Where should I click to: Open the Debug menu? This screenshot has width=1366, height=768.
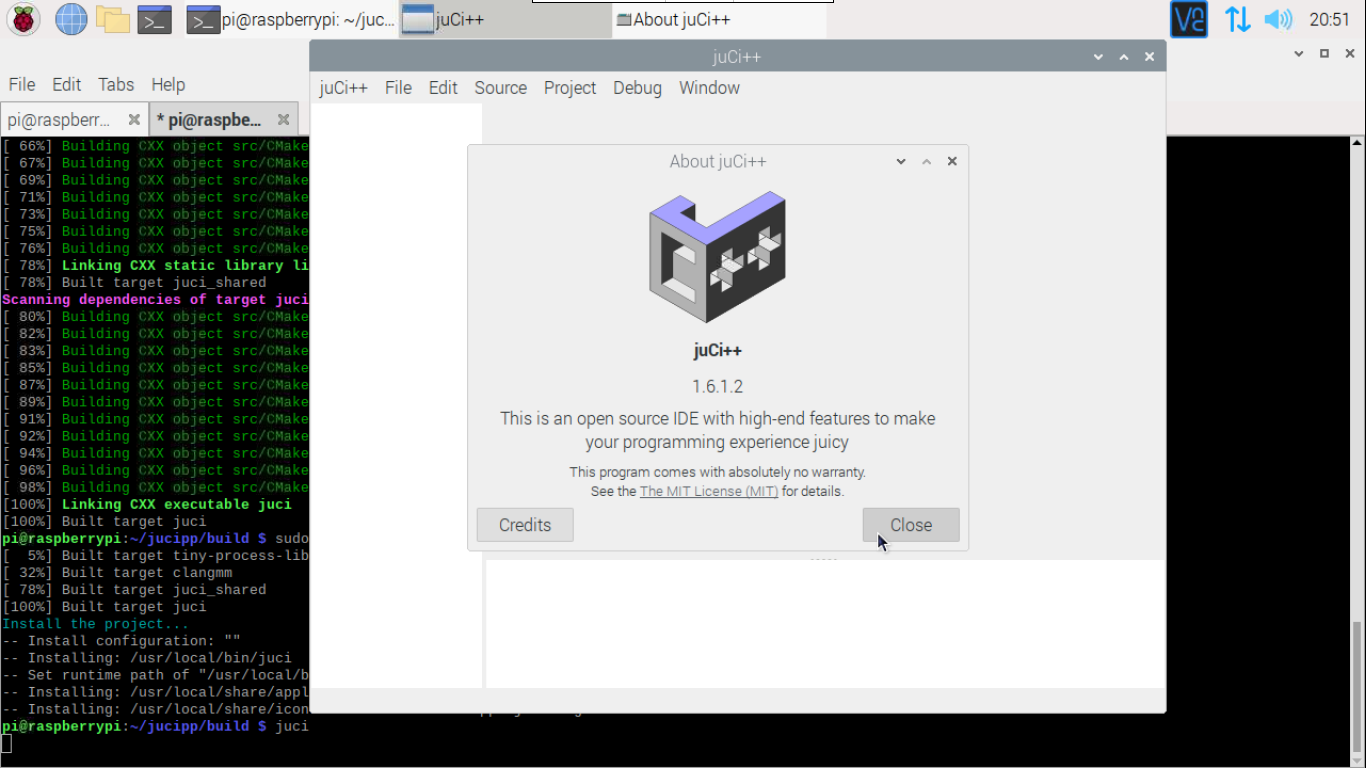[637, 88]
